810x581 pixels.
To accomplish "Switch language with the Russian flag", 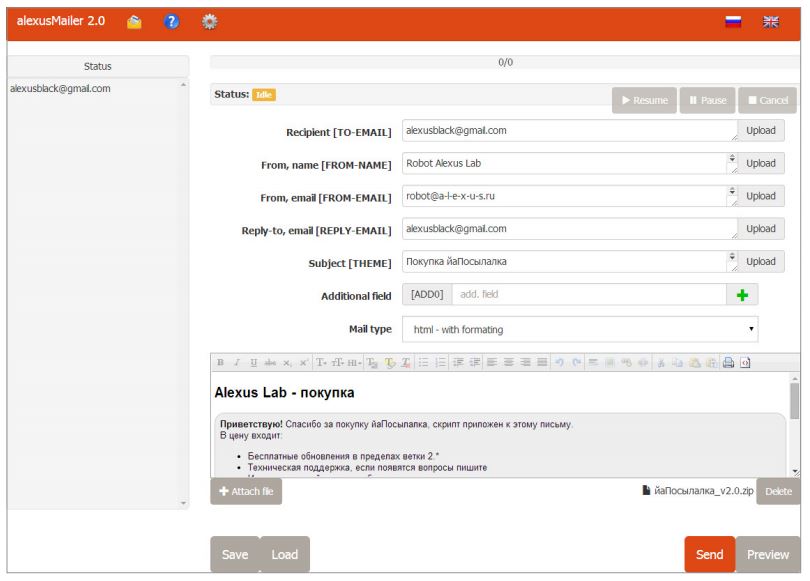I will pyautogui.click(x=733, y=22).
